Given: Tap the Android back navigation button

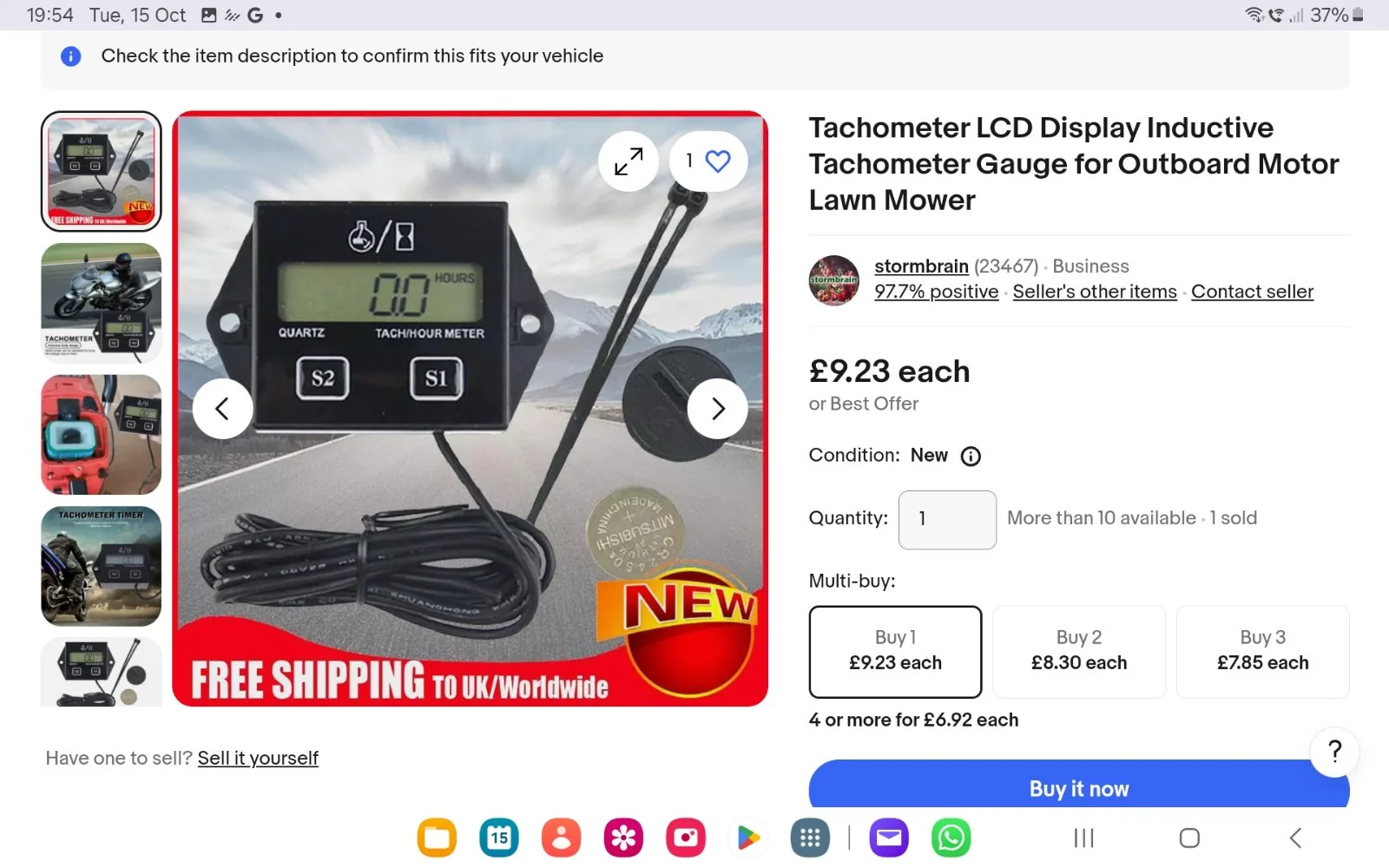Looking at the screenshot, I should click(1295, 838).
